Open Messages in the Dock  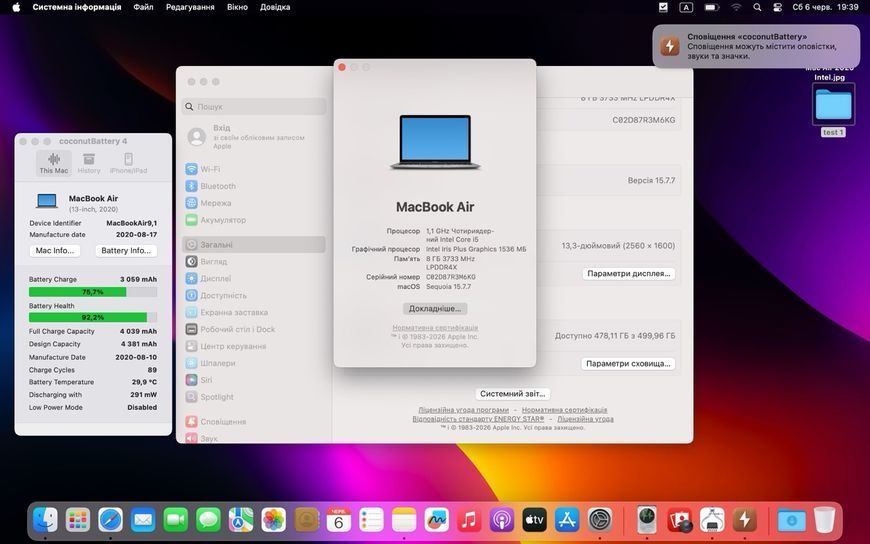pos(209,520)
